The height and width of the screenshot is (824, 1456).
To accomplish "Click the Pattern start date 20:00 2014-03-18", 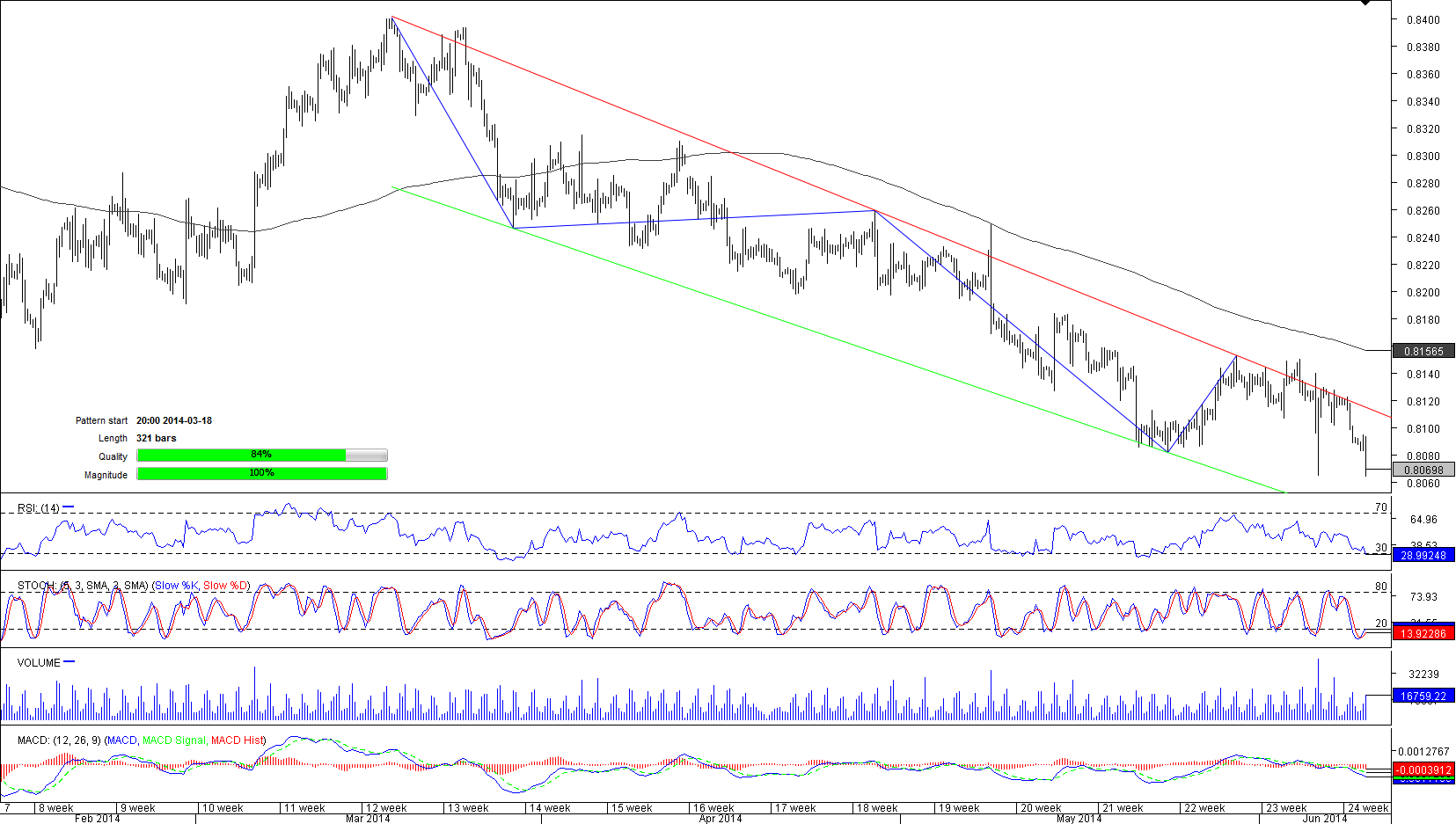I will 174,420.
